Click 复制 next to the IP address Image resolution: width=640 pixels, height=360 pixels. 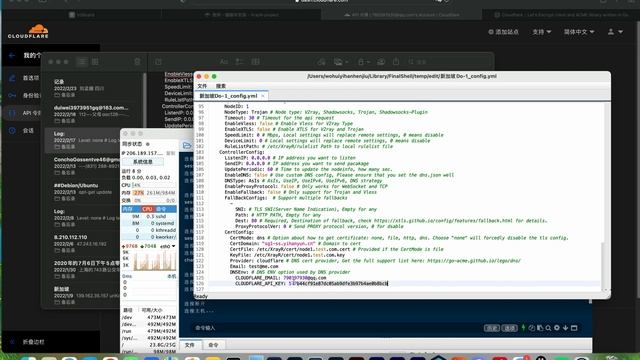point(171,153)
